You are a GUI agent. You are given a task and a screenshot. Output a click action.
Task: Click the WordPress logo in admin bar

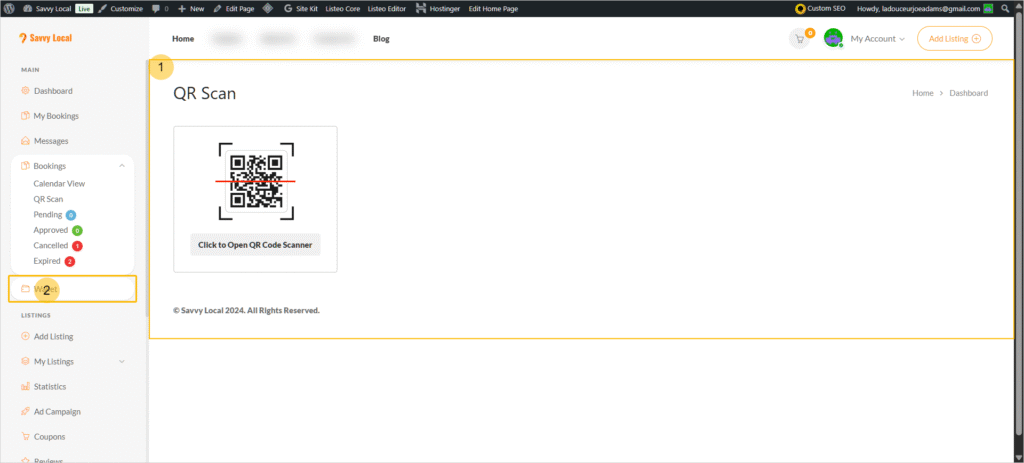[x=9, y=8]
